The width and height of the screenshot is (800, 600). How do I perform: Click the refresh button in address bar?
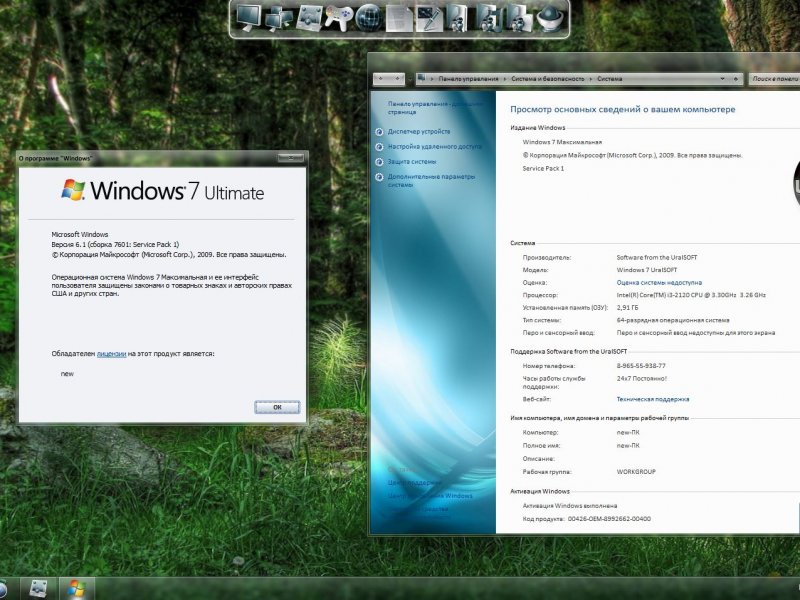(736, 79)
